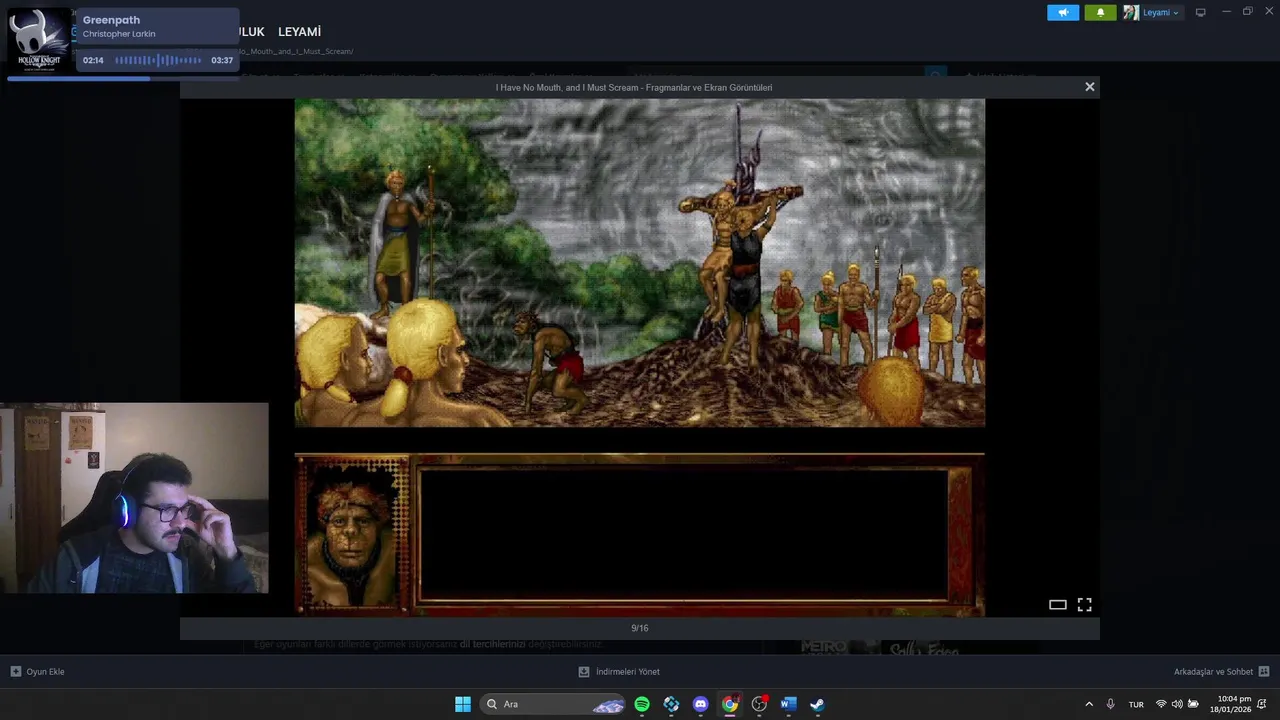The image size is (1280, 720).
Task: Seek within the Greenpath track waveform
Action: pyautogui.click(x=158, y=60)
